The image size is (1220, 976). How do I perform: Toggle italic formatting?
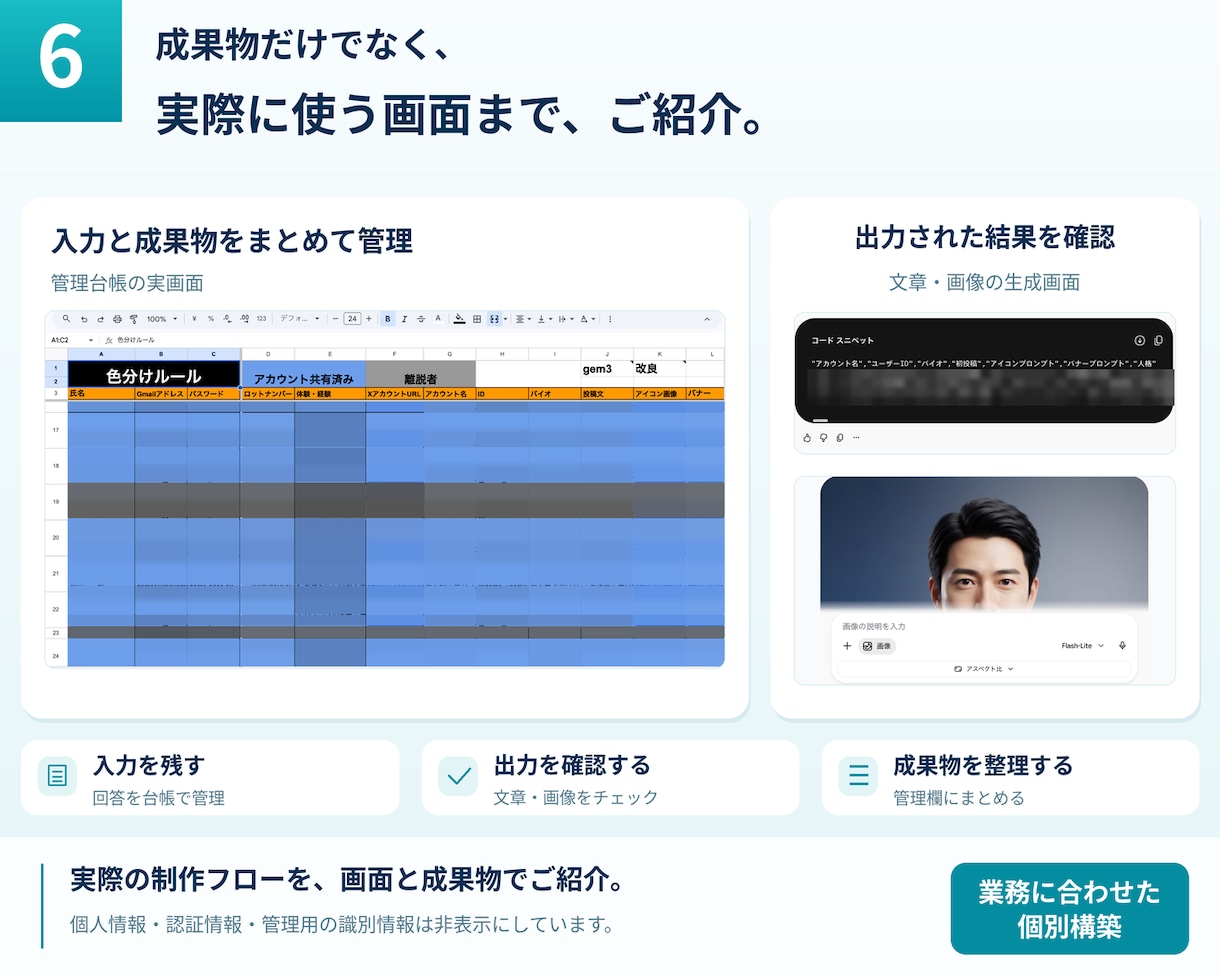(404, 319)
